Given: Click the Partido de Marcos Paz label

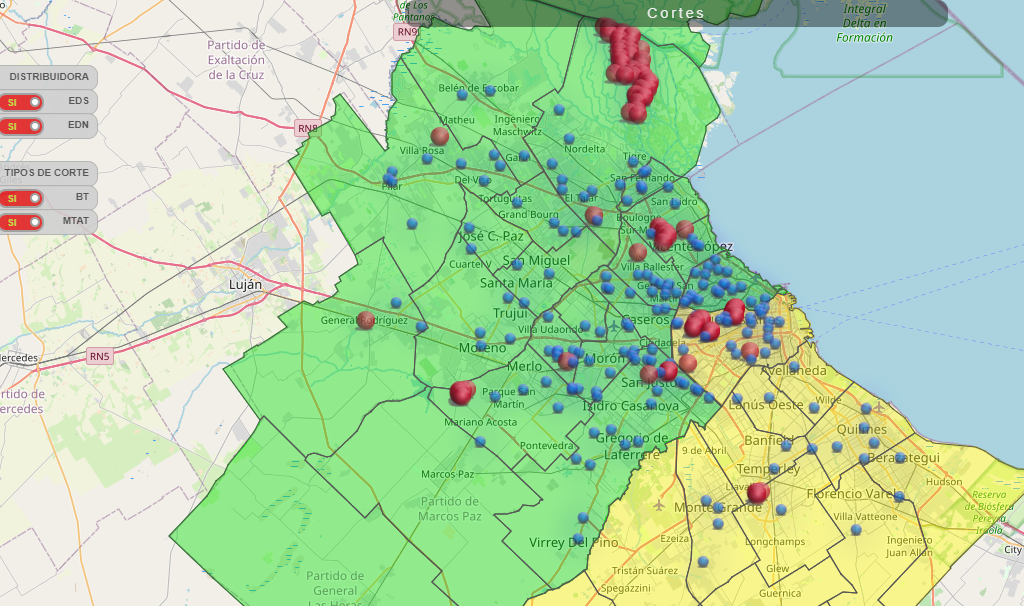Looking at the screenshot, I should coord(449,508).
